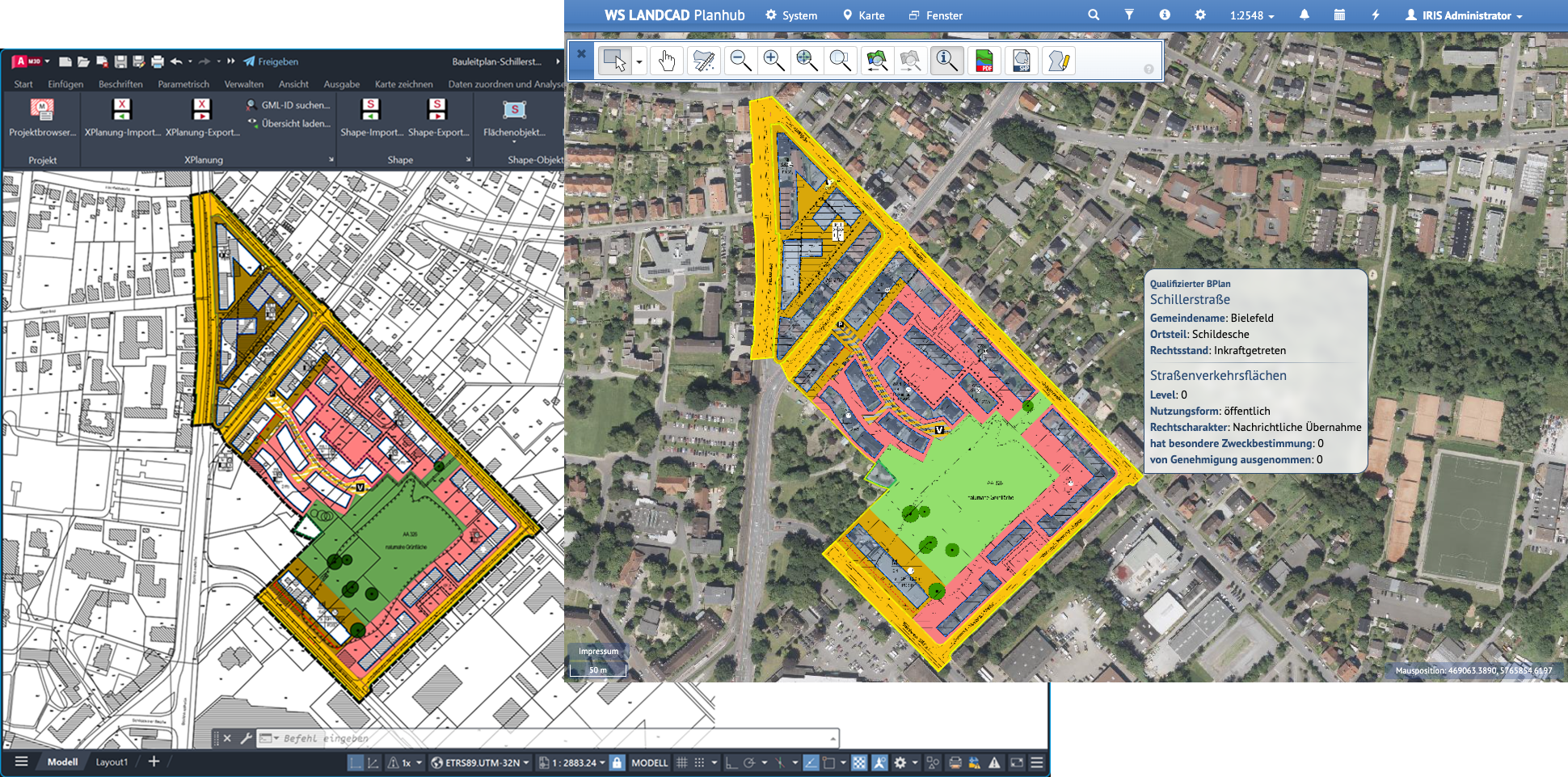Image resolution: width=1568 pixels, height=777 pixels.
Task: Click the zoom out magnifier
Action: coord(740,61)
